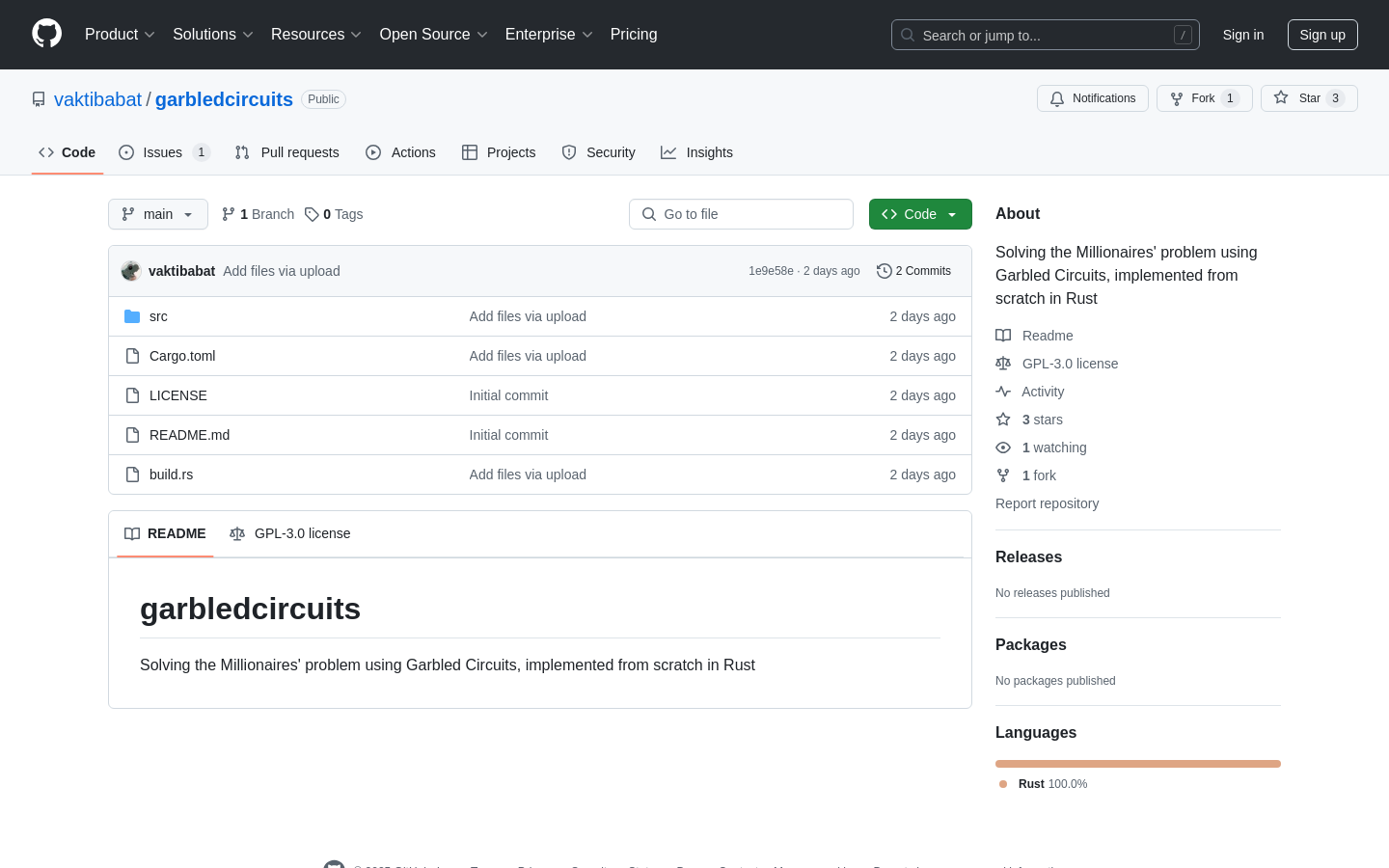Open the main branch selector

158,214
